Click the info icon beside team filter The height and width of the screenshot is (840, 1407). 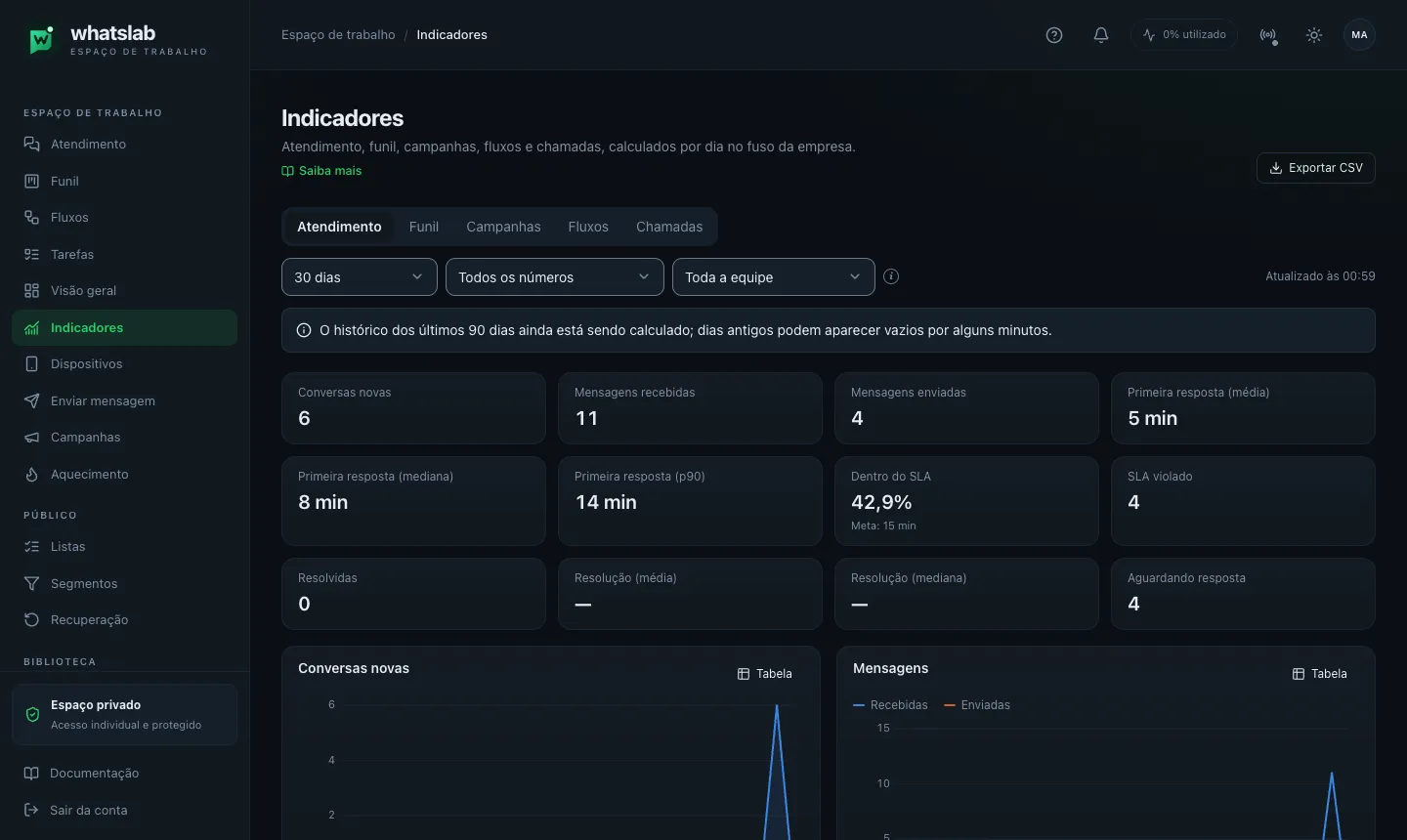tap(891, 276)
